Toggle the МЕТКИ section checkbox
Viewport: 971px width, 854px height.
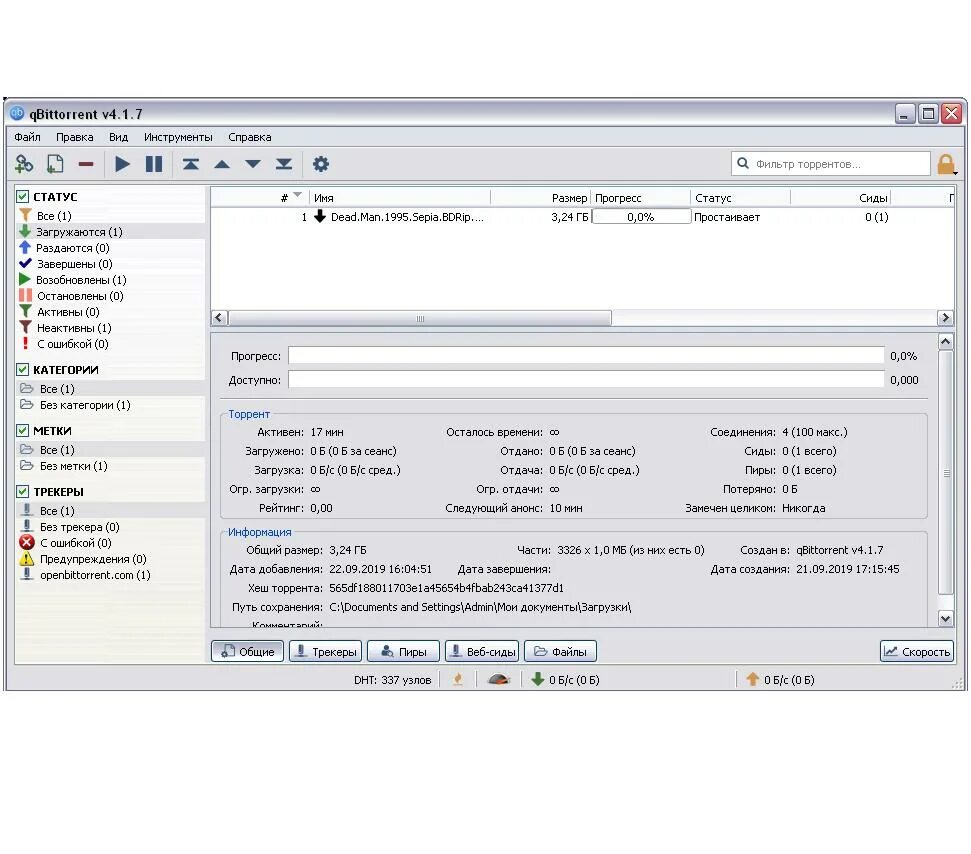(22, 430)
